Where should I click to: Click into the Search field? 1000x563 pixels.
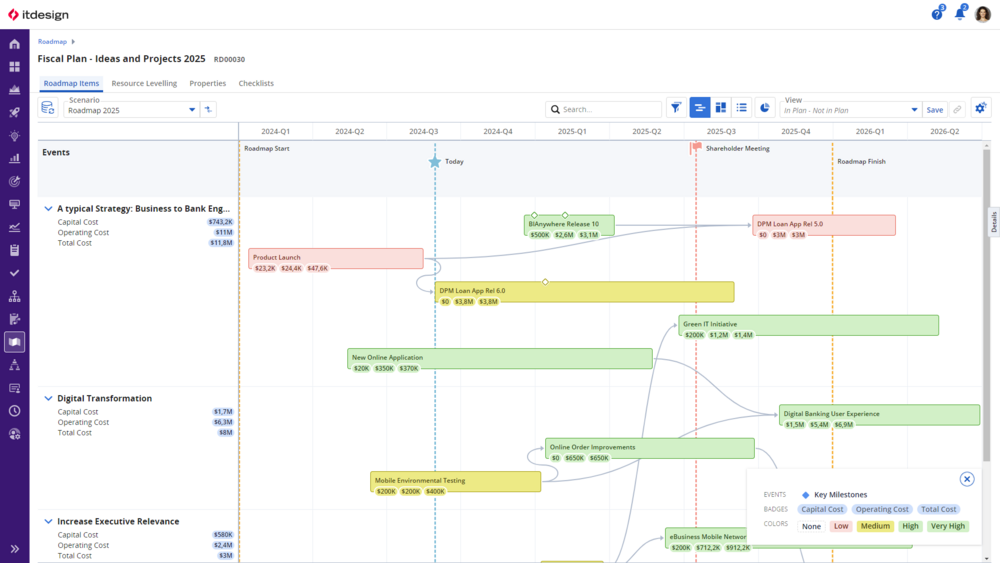tap(605, 109)
